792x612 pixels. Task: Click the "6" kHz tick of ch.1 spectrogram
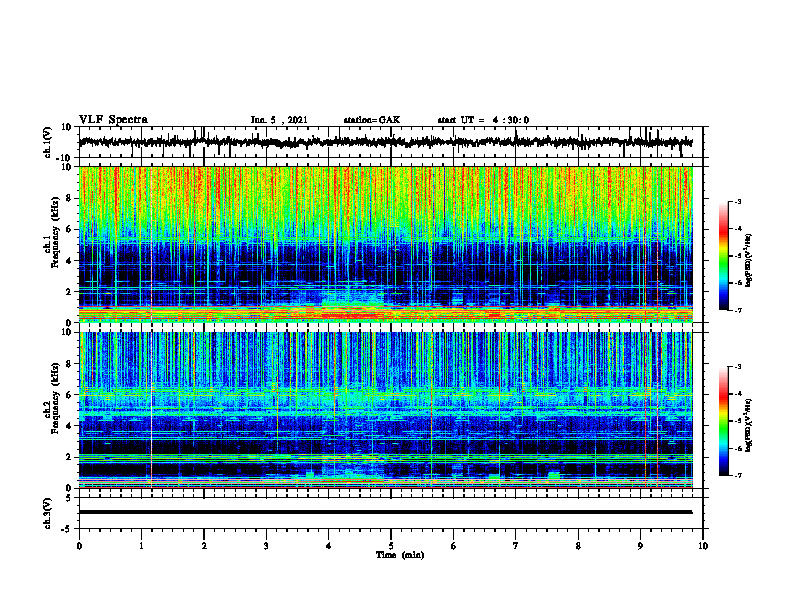click(x=70, y=229)
